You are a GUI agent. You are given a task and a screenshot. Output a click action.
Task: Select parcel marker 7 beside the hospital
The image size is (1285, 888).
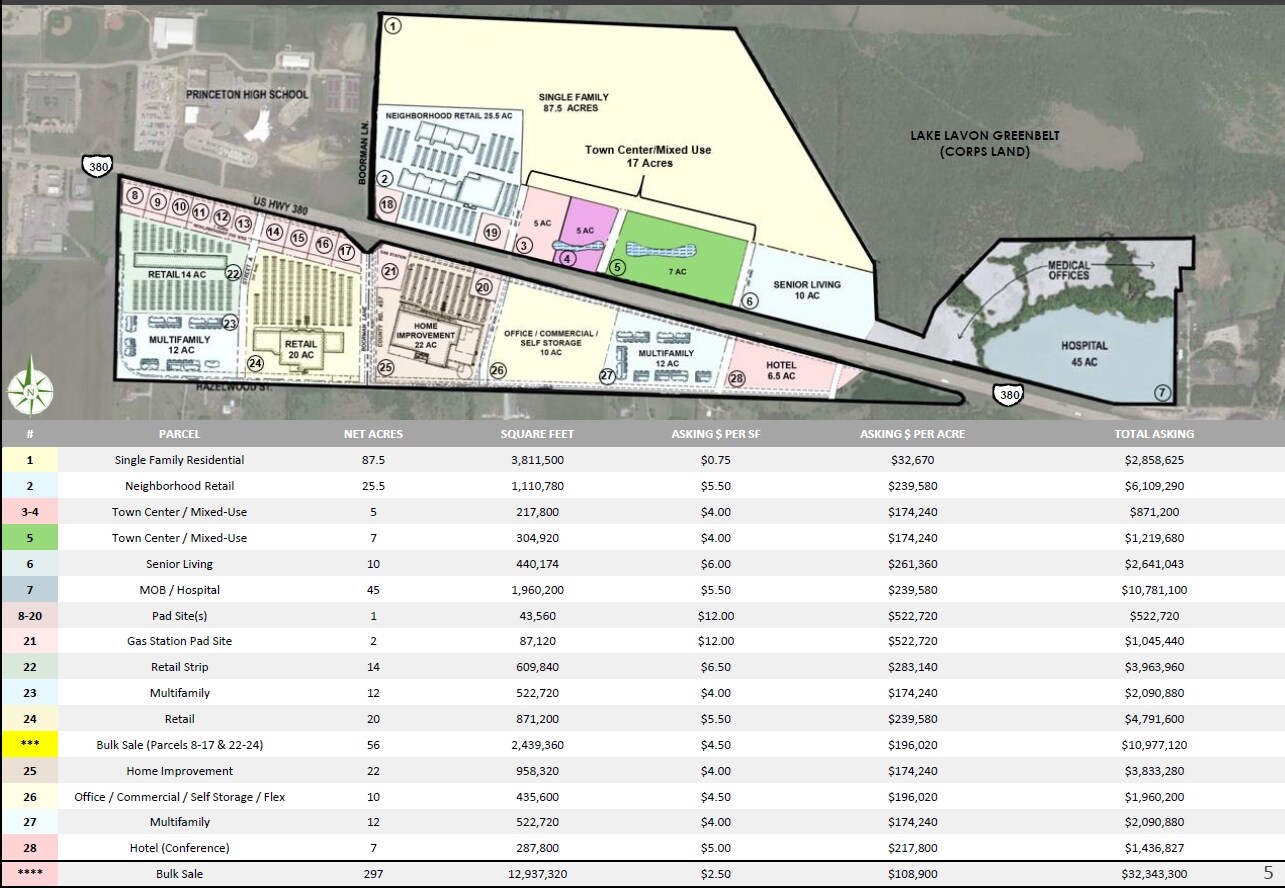1161,393
